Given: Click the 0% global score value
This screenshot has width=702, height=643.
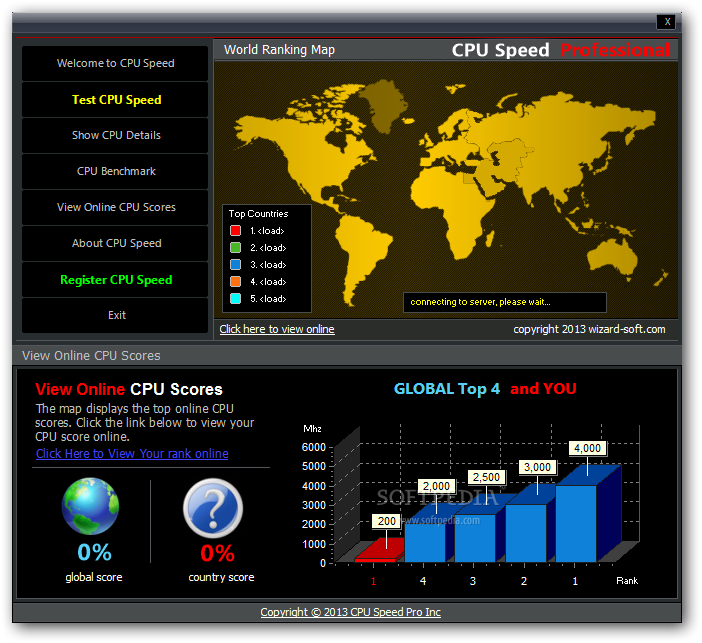Looking at the screenshot, I should [94, 553].
